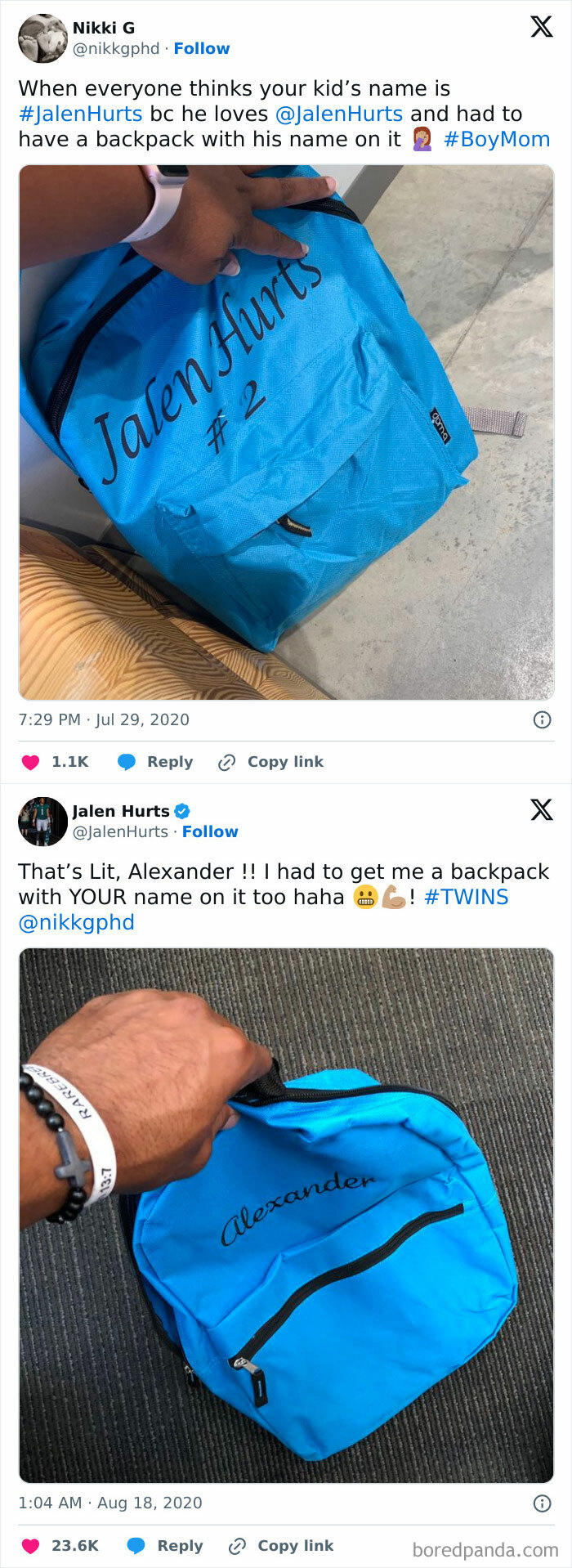This screenshot has height=1568, width=572.
Task: Open the Alexander backpack photo
Action: click(286, 1215)
